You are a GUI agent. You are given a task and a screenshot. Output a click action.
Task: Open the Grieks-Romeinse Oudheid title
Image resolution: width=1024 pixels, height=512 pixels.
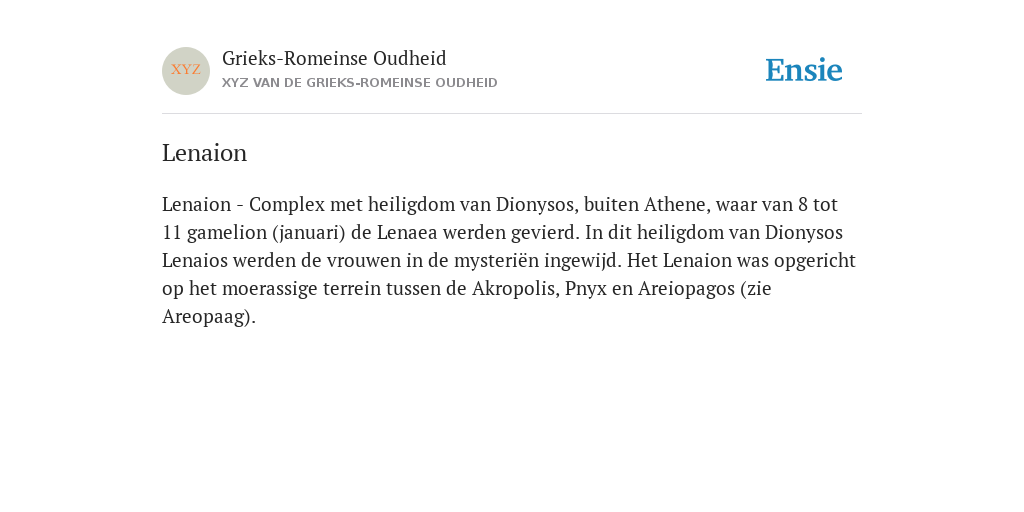point(334,59)
